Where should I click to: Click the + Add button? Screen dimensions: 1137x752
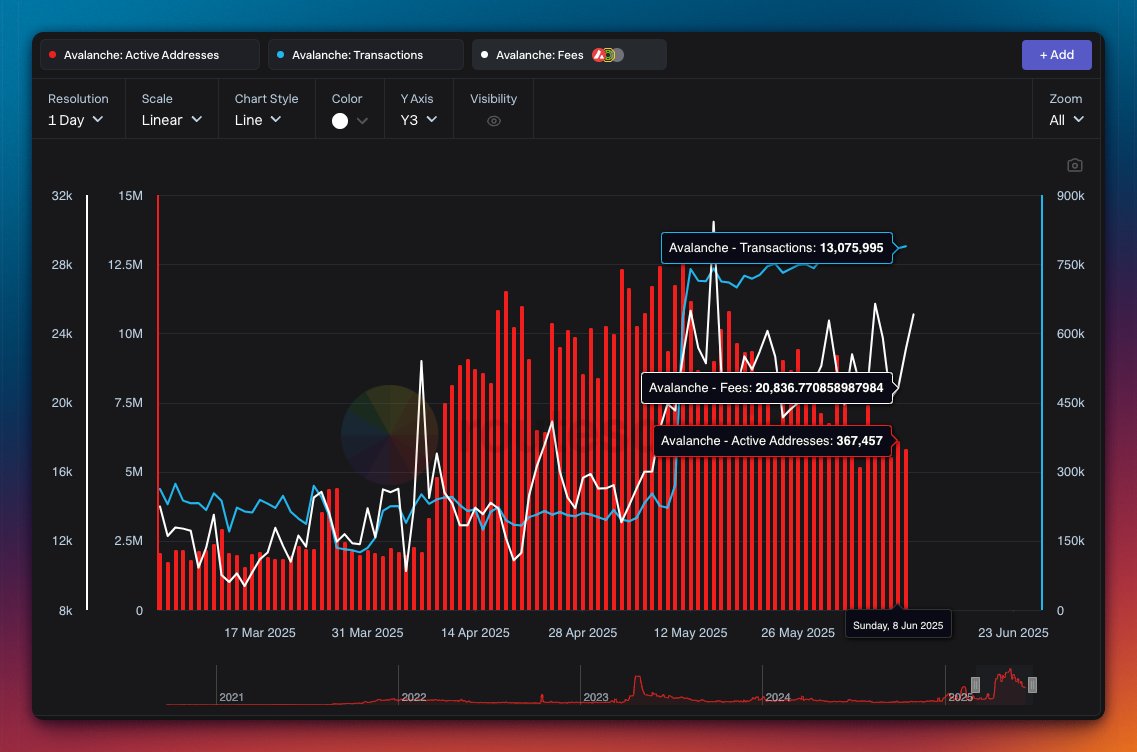click(x=1057, y=55)
